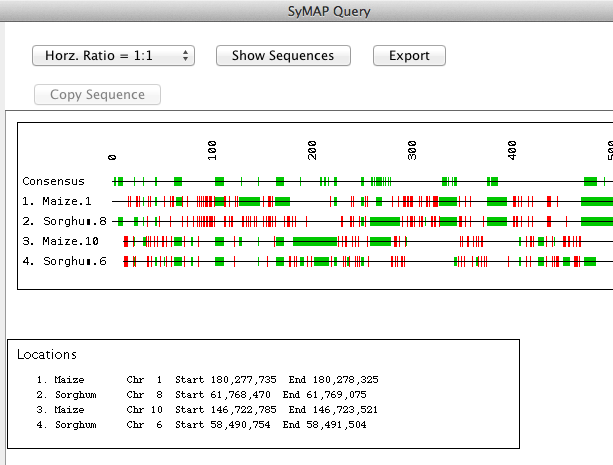Click the 0 position ruler marker
This screenshot has width=613, height=465.
point(112,157)
